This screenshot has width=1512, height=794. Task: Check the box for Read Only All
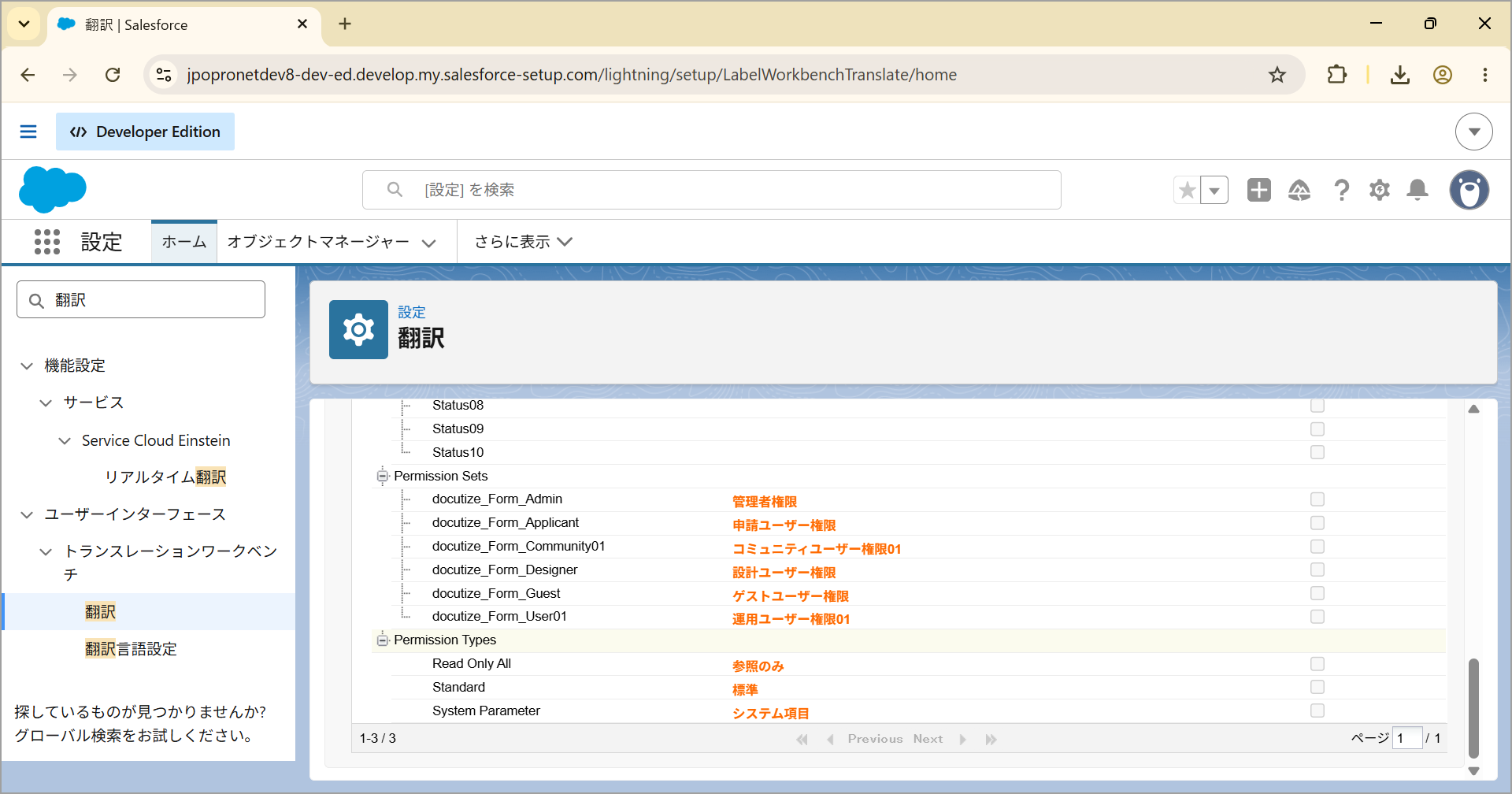tap(1317, 664)
